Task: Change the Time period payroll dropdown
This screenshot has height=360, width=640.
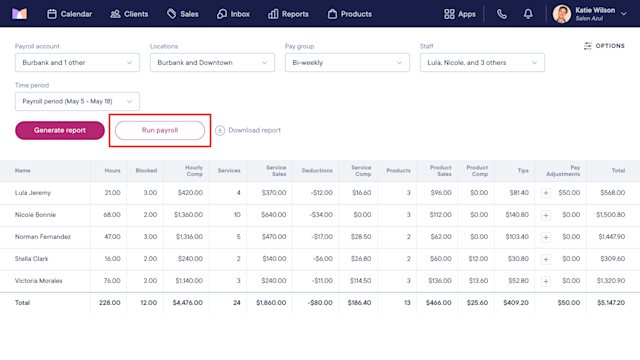Action: click(78, 101)
